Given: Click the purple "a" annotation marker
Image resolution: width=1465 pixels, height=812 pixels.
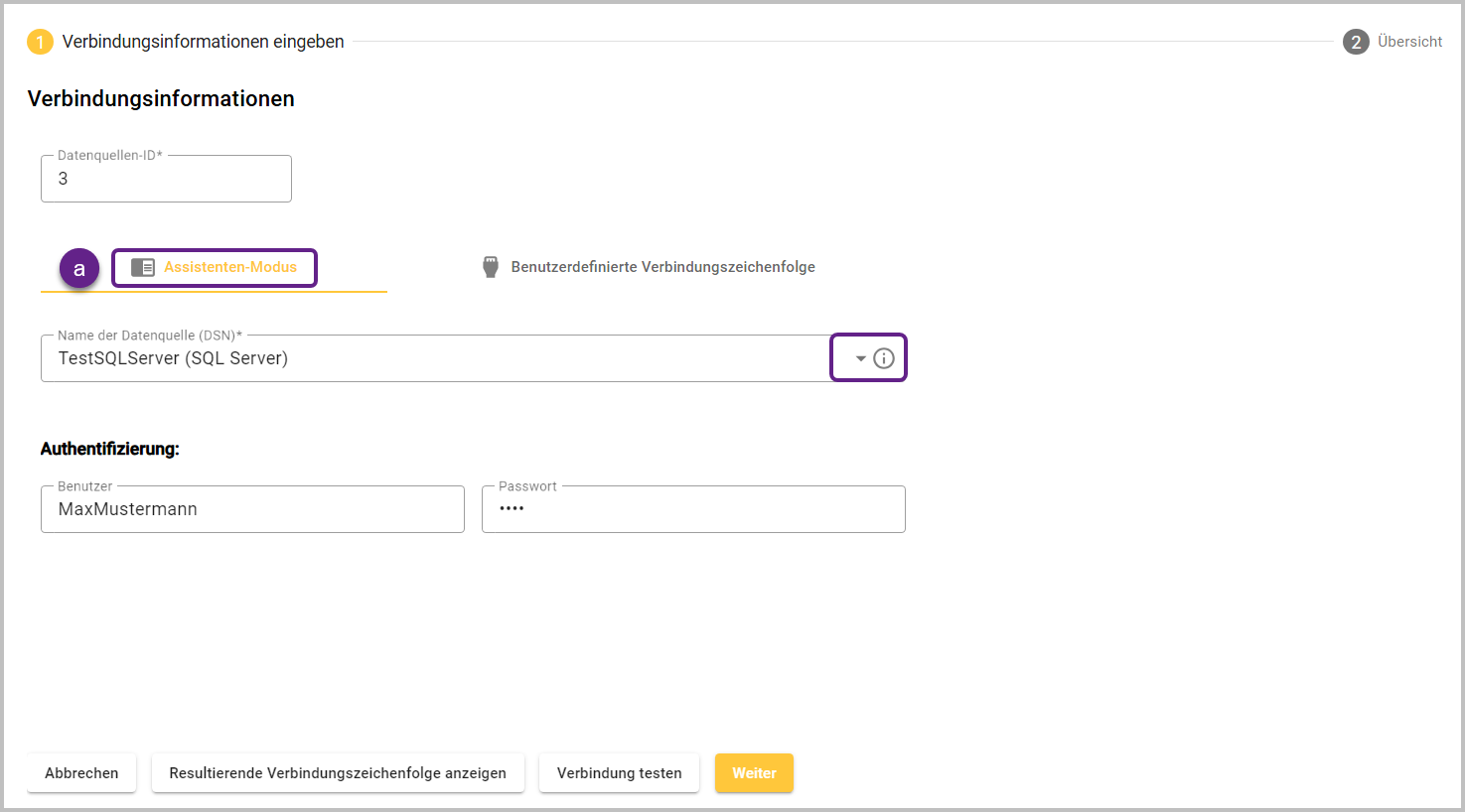Looking at the screenshot, I should point(79,269).
